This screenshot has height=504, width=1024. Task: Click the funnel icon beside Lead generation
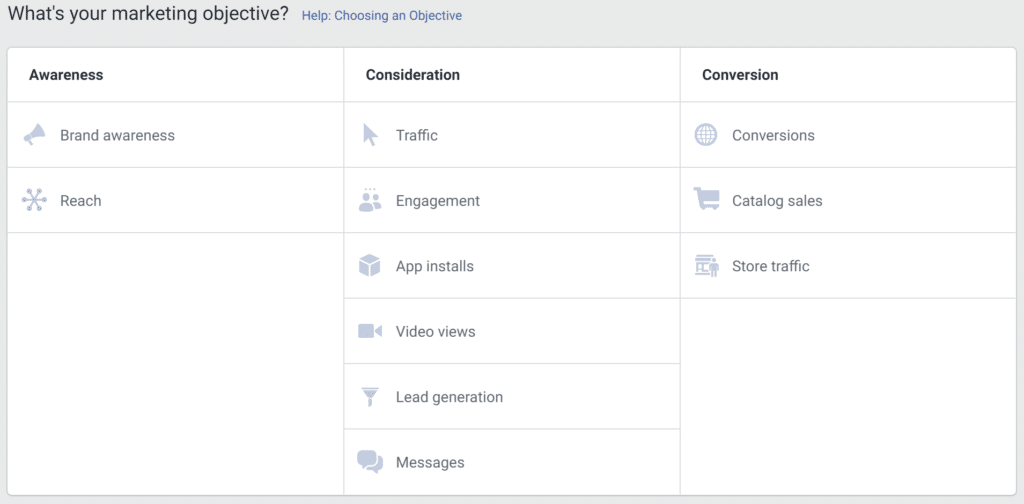[x=370, y=397]
